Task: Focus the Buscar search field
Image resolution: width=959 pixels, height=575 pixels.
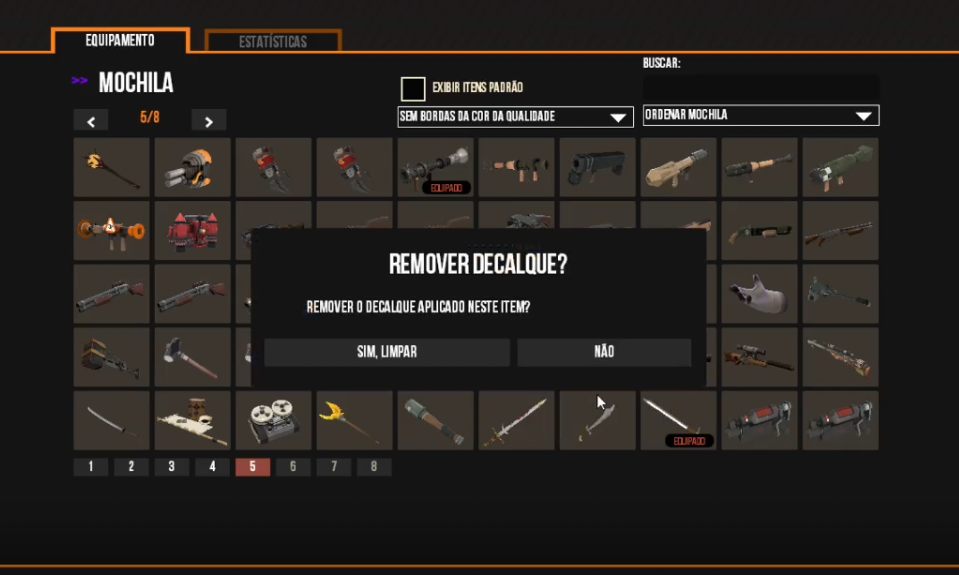Action: (x=761, y=87)
